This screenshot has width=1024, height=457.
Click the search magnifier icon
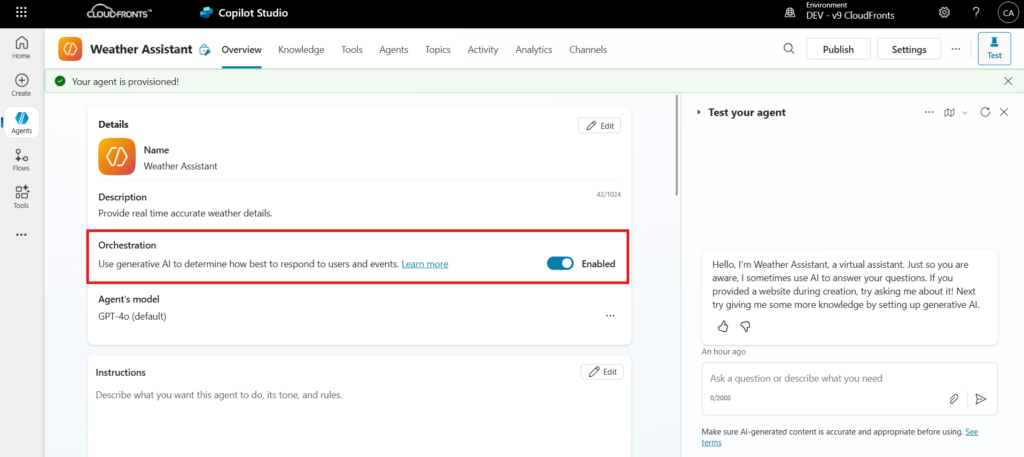(789, 49)
